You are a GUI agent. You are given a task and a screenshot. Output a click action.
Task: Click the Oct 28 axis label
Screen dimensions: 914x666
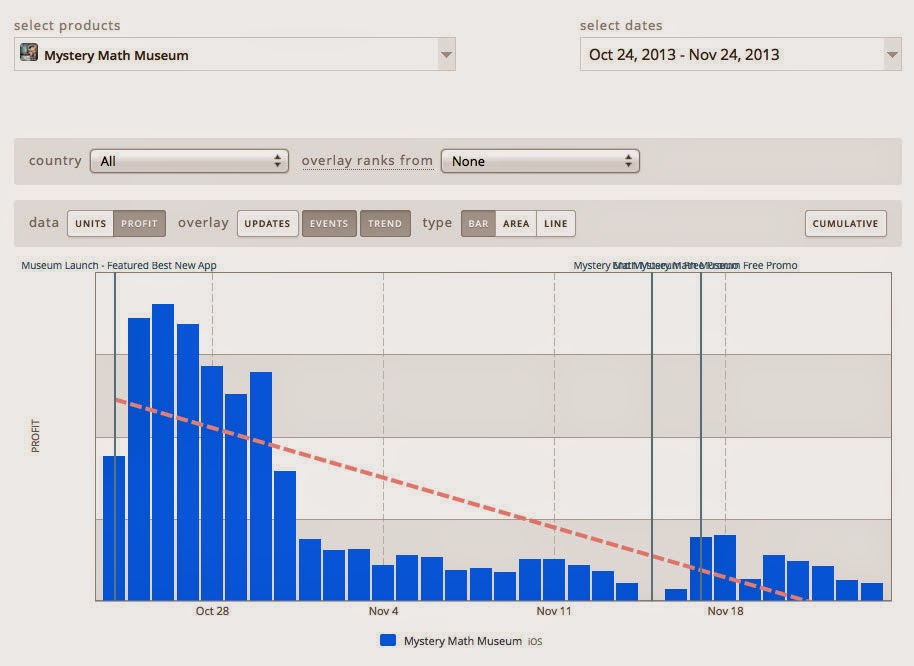[212, 611]
